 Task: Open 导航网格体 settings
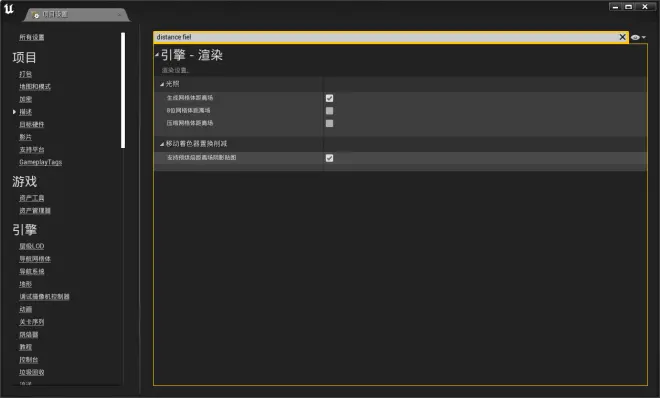35,259
